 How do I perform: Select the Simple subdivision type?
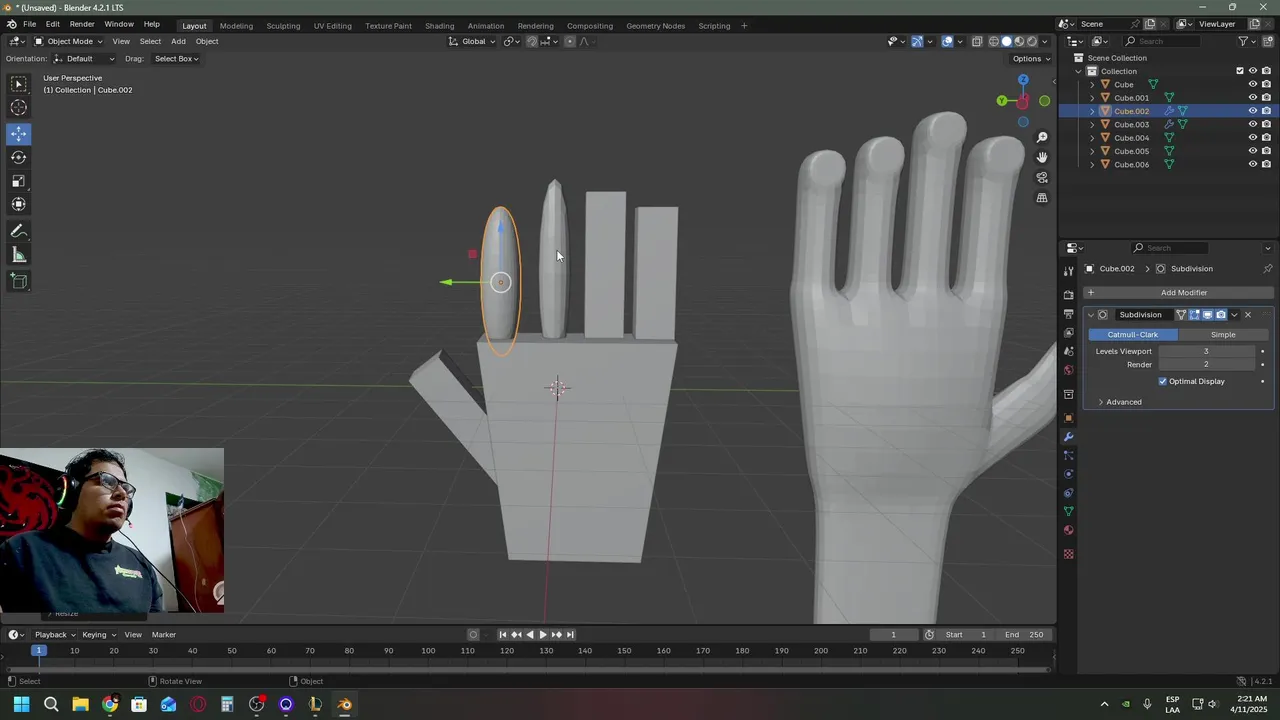coord(1223,335)
